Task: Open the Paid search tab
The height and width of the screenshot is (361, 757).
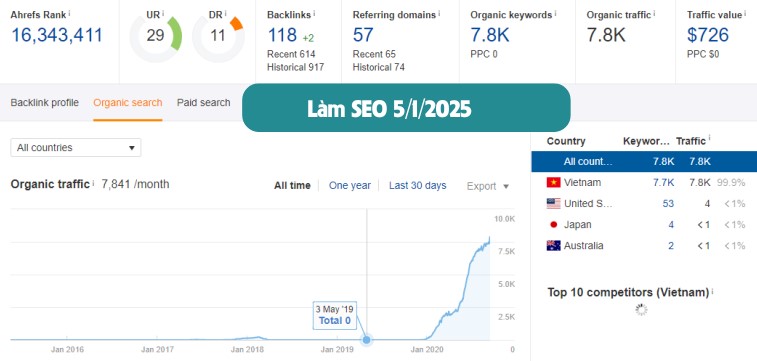Action: point(203,103)
